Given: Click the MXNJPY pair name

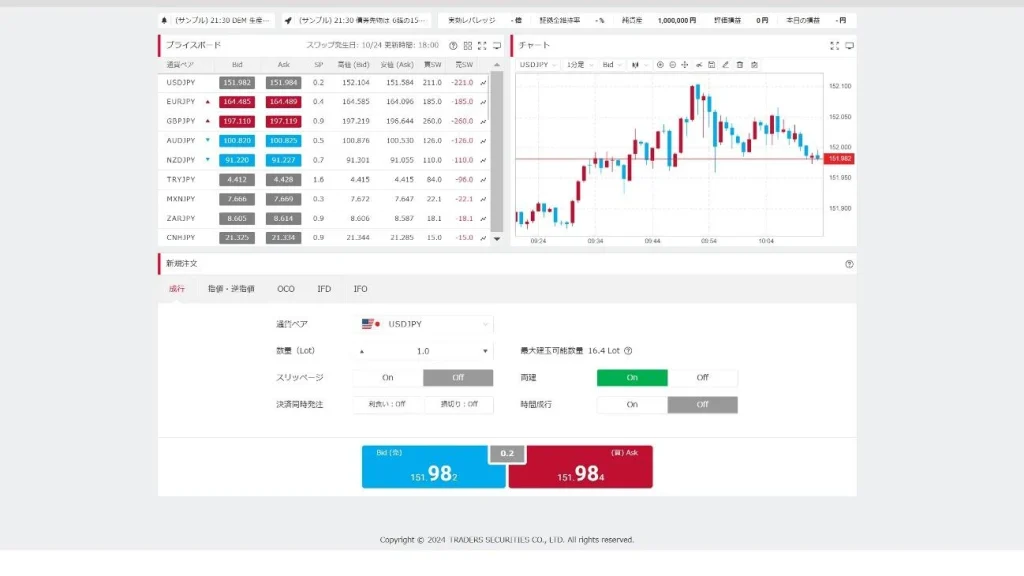Looking at the screenshot, I should (181, 199).
